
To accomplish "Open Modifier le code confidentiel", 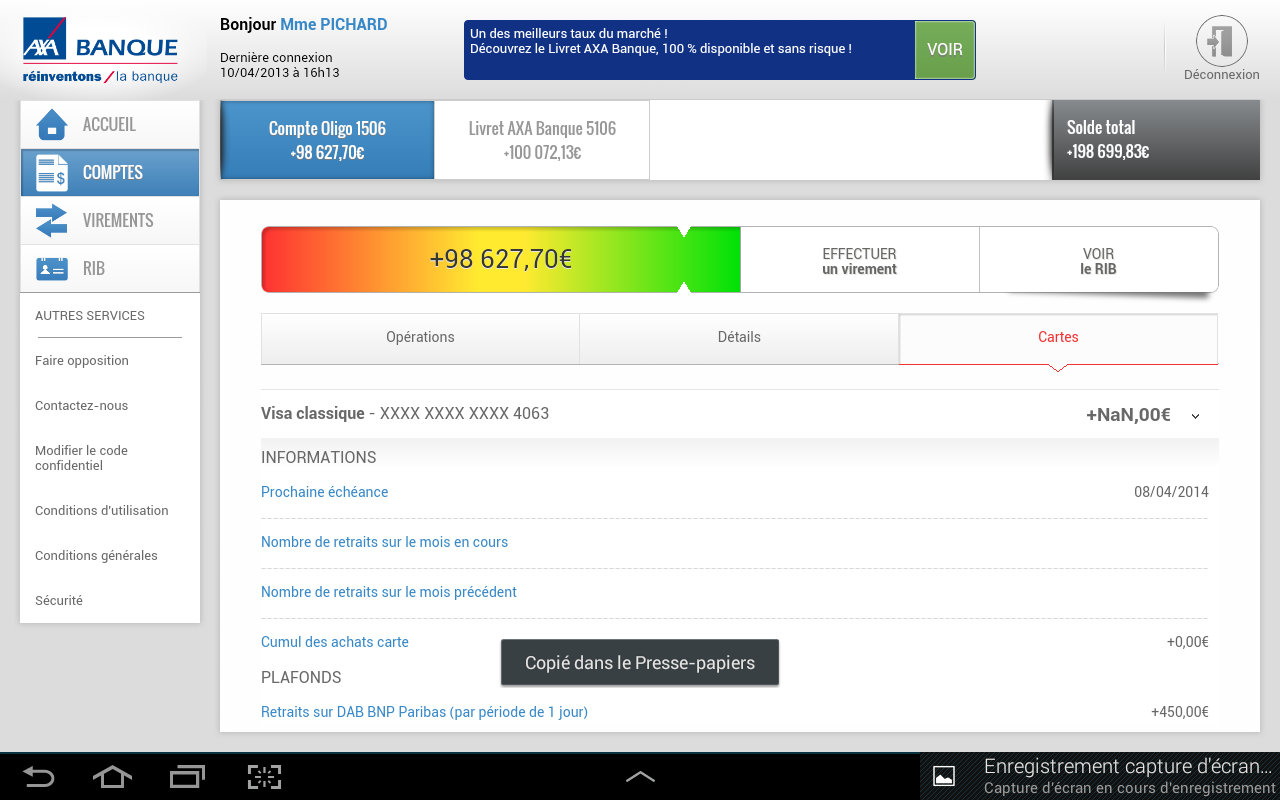I will (x=81, y=458).
